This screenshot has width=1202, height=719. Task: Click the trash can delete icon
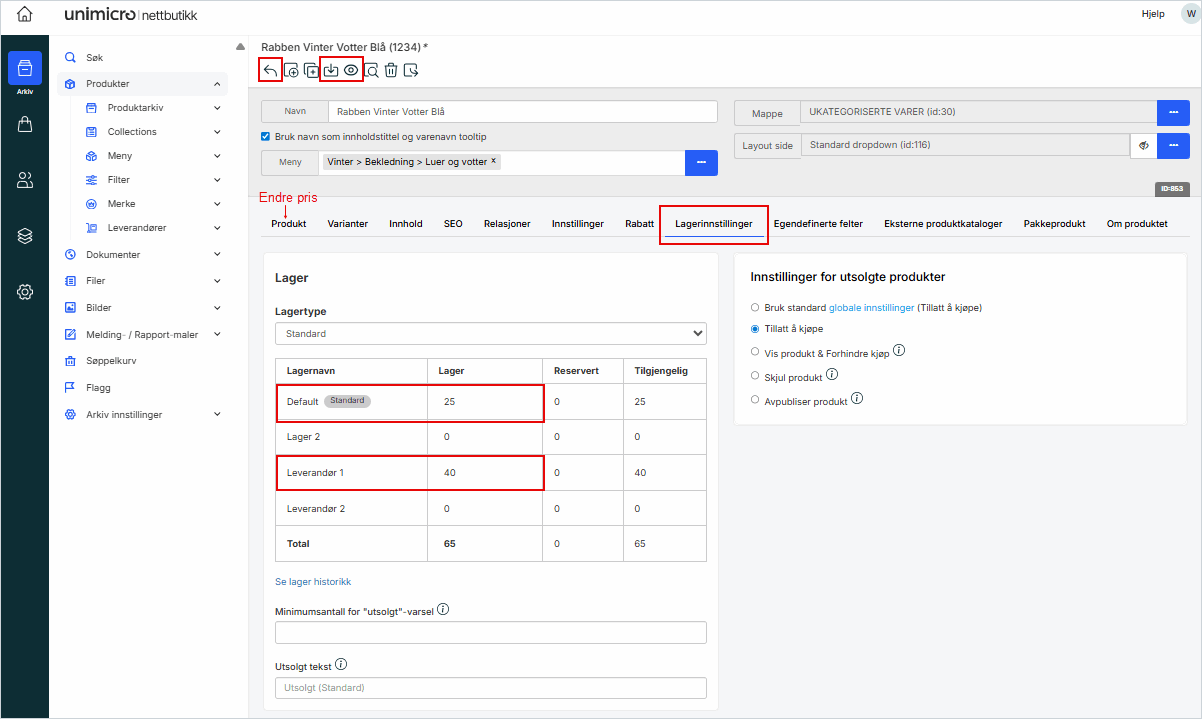pyautogui.click(x=391, y=70)
